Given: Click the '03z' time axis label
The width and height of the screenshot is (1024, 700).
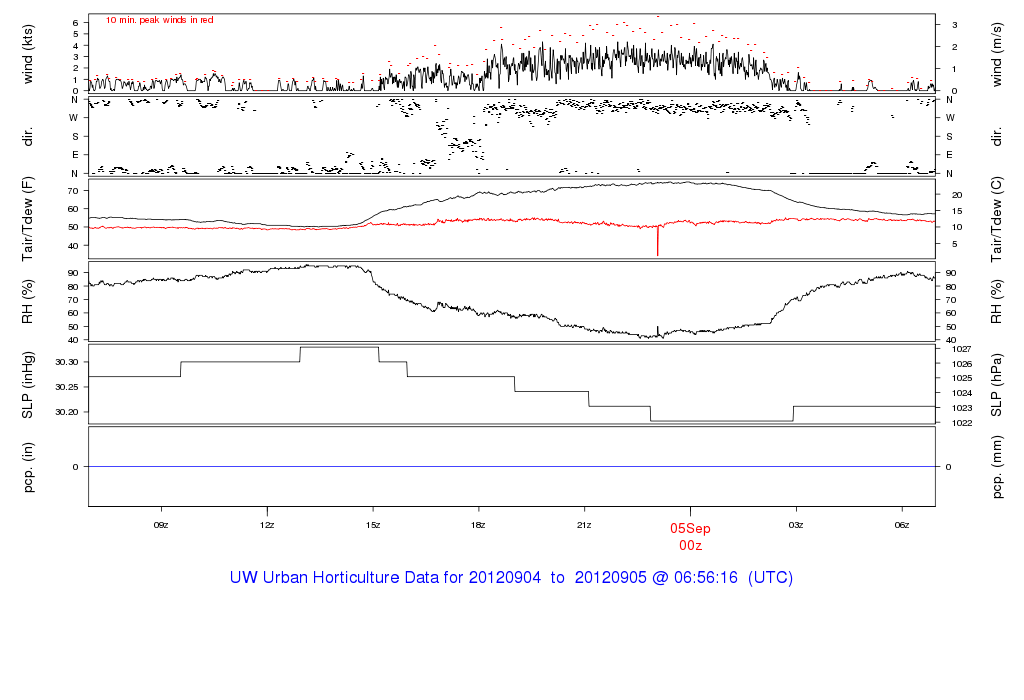Looking at the screenshot, I should 796,525.
